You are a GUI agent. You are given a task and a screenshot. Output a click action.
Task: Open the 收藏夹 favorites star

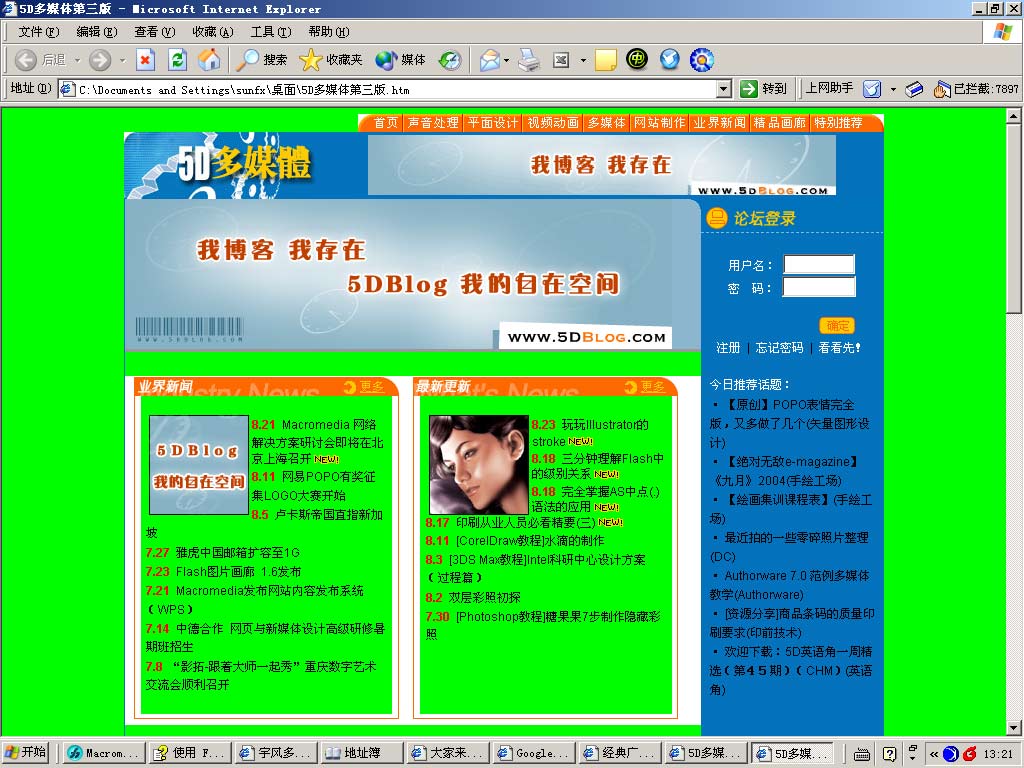pos(330,60)
